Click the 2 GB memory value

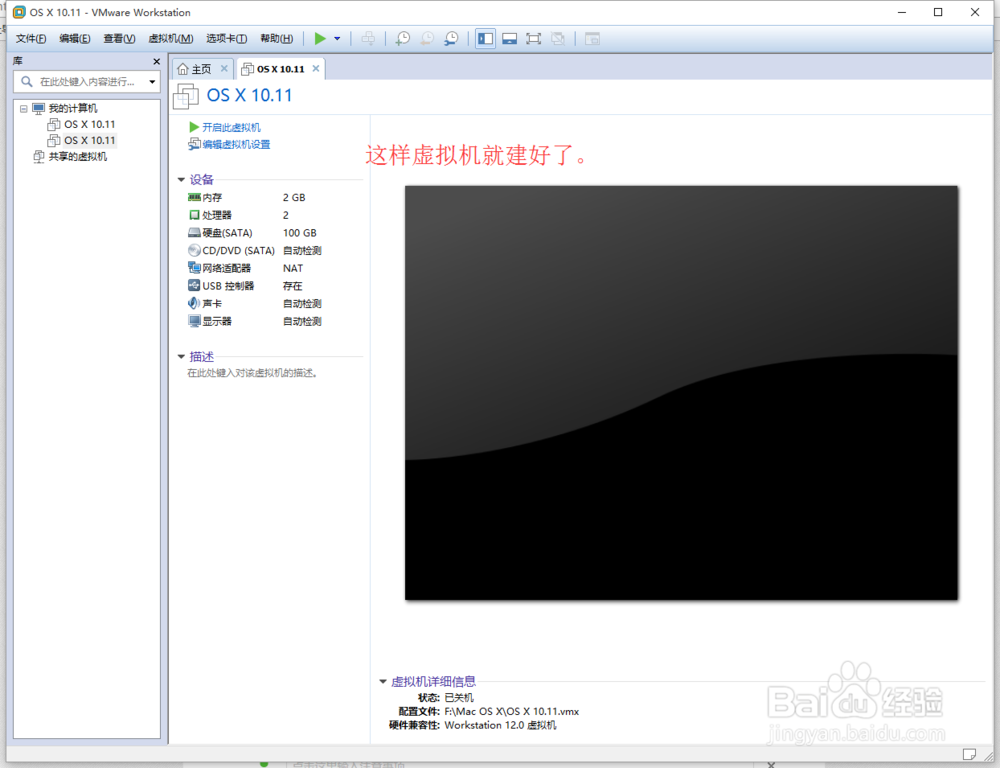tap(294, 198)
